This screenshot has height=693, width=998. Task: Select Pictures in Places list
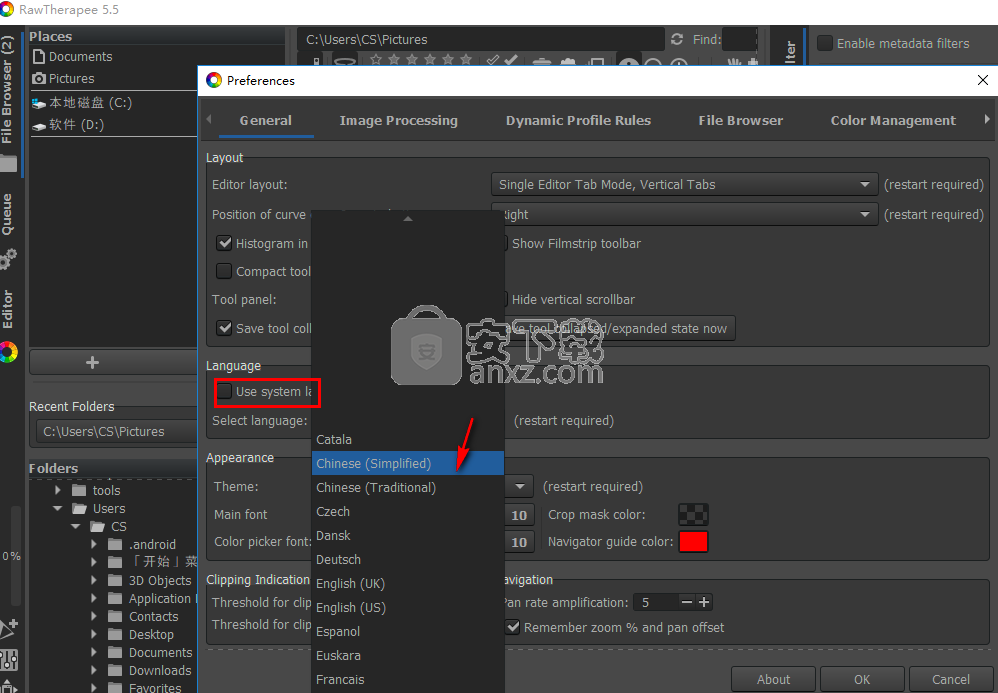click(71, 78)
